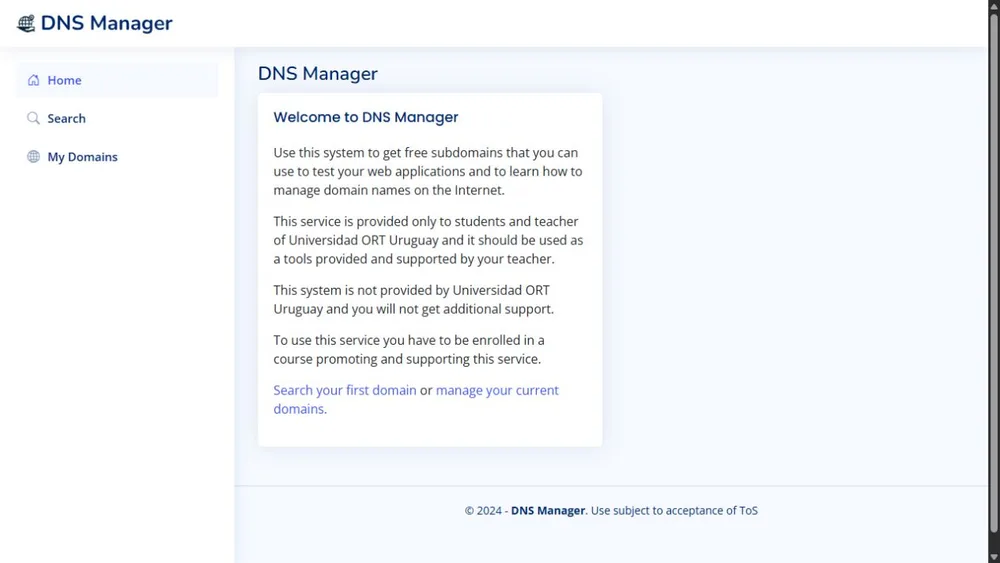1000x563 pixels.
Task: Click the 'Welcome to DNS Manager' card heading
Action: coord(366,117)
